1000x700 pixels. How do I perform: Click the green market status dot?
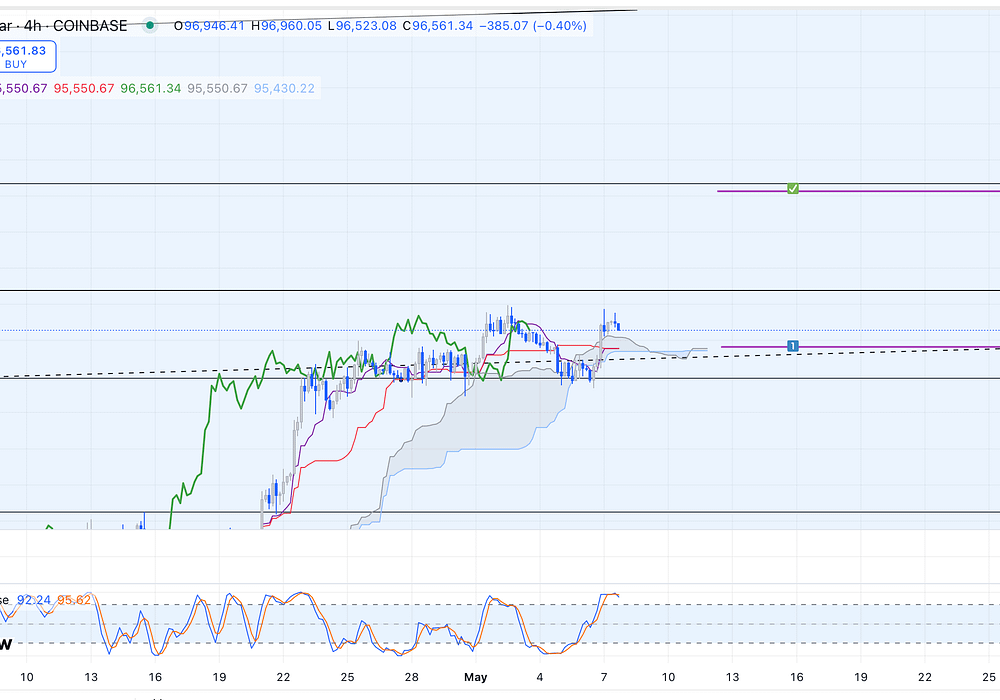point(149,26)
